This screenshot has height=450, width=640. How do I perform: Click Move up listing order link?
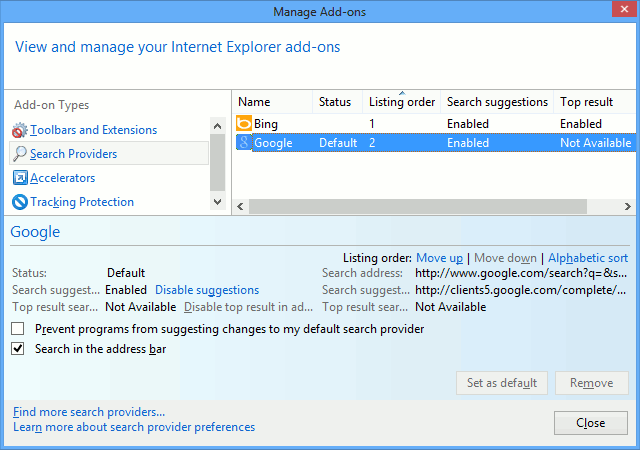coord(439,258)
